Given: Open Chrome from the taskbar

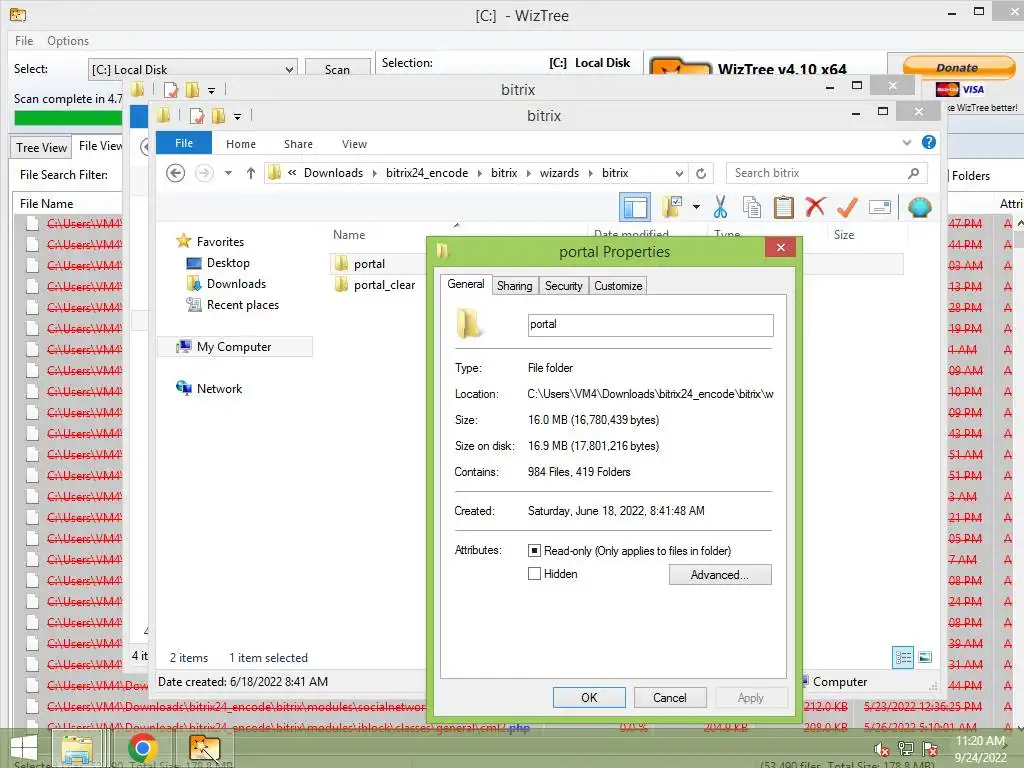Looking at the screenshot, I should 141,748.
